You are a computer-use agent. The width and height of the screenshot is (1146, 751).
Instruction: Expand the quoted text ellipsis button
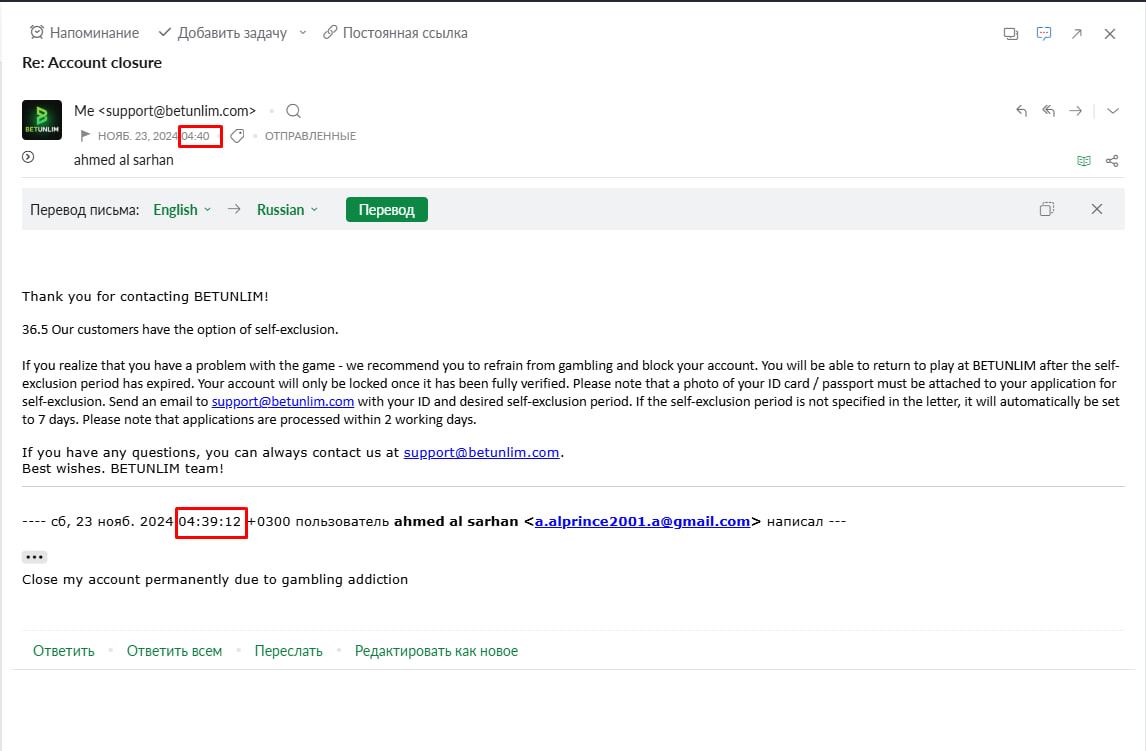click(x=34, y=557)
